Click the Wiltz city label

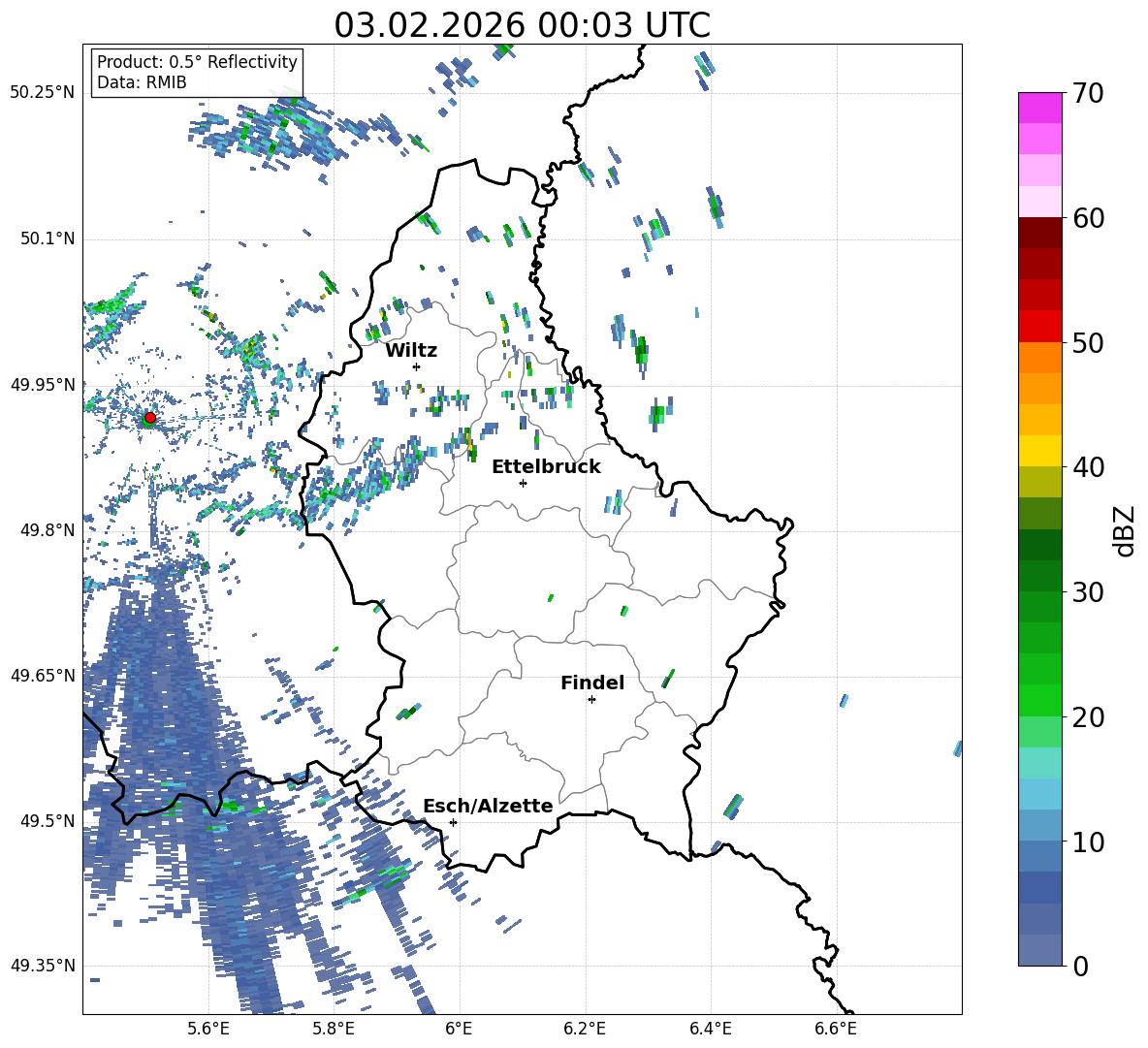point(411,351)
